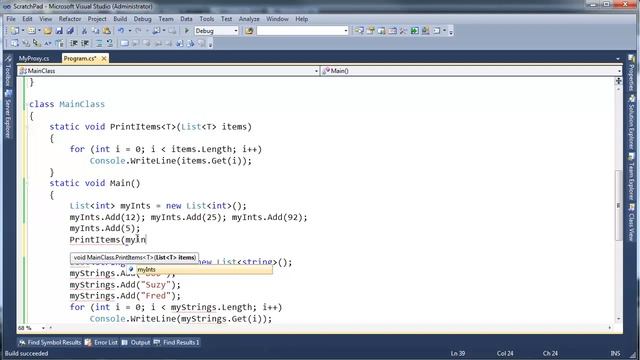Open the Team menu
Screen dimensions: 640x360
[x=166, y=19]
